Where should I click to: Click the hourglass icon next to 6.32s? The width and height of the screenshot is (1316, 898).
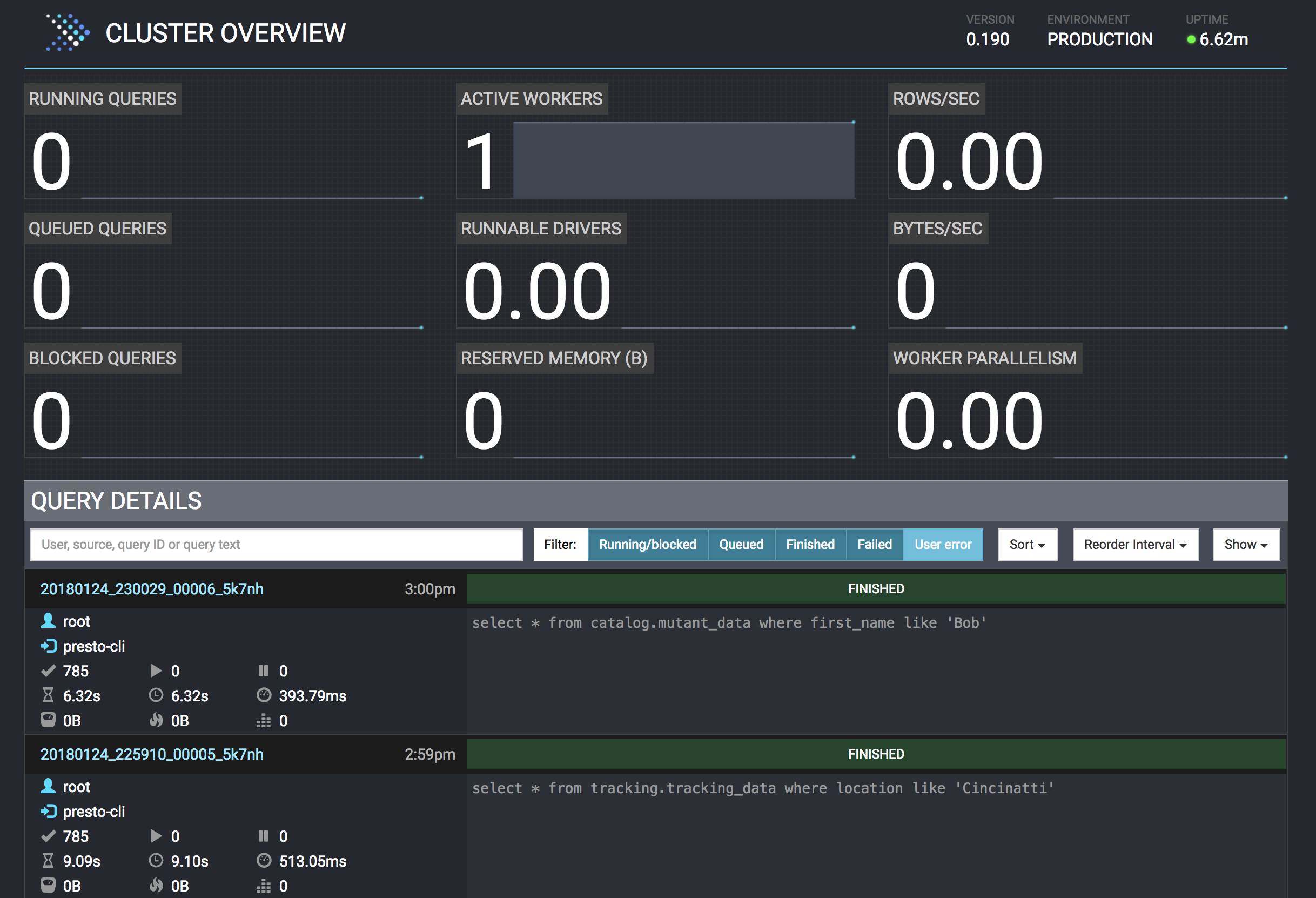coord(48,695)
